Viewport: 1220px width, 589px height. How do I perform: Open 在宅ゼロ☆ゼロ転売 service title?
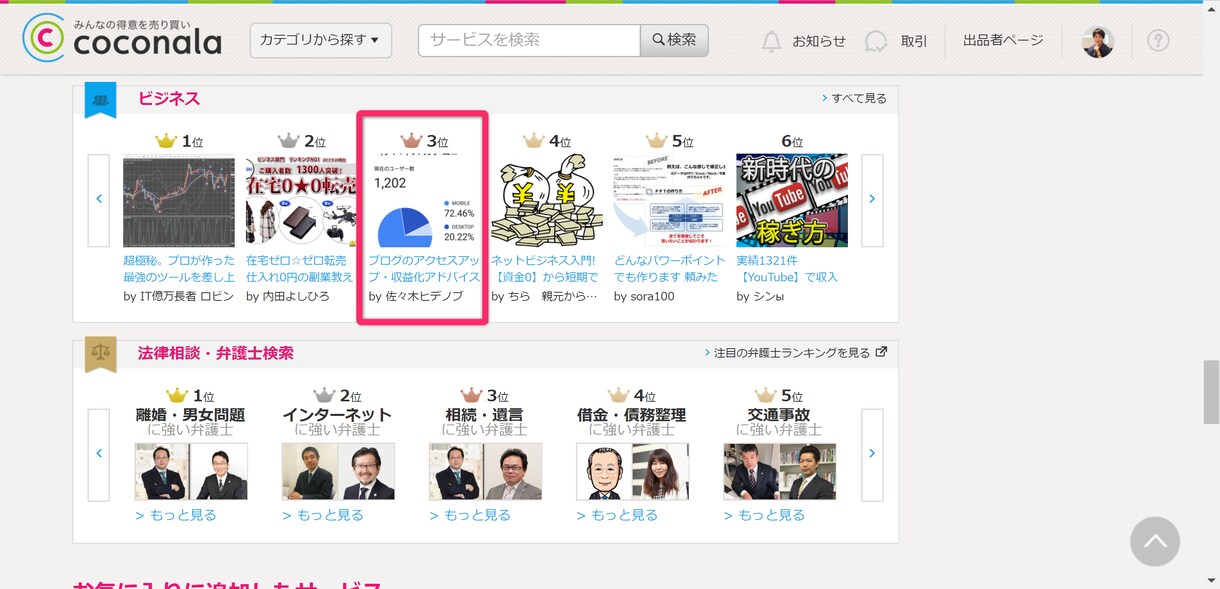300,268
